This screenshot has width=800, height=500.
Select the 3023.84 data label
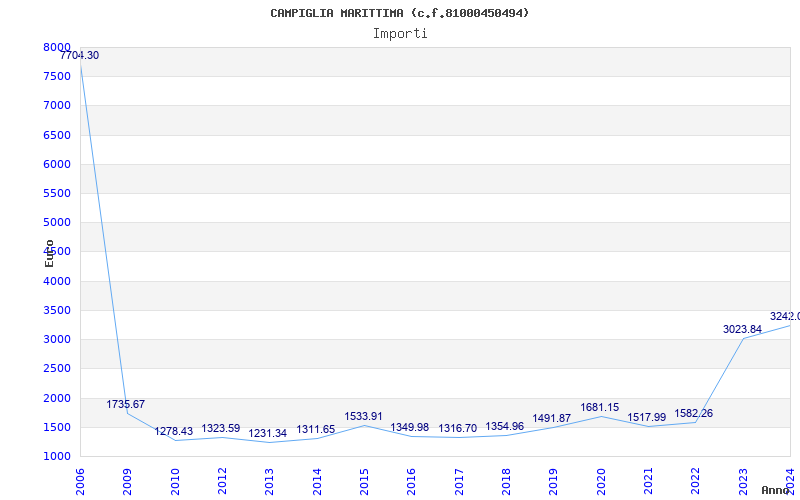click(x=742, y=330)
